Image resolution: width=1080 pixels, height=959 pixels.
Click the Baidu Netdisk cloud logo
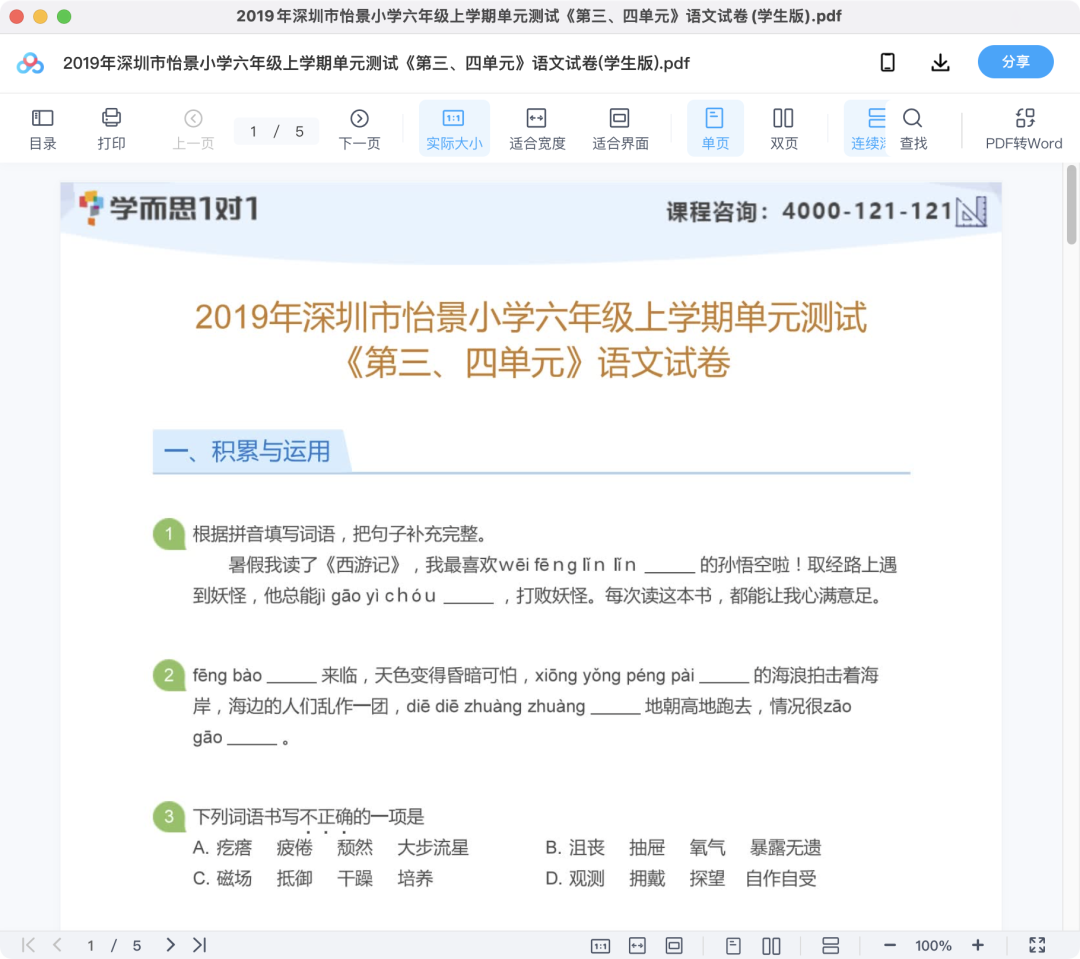(30, 63)
